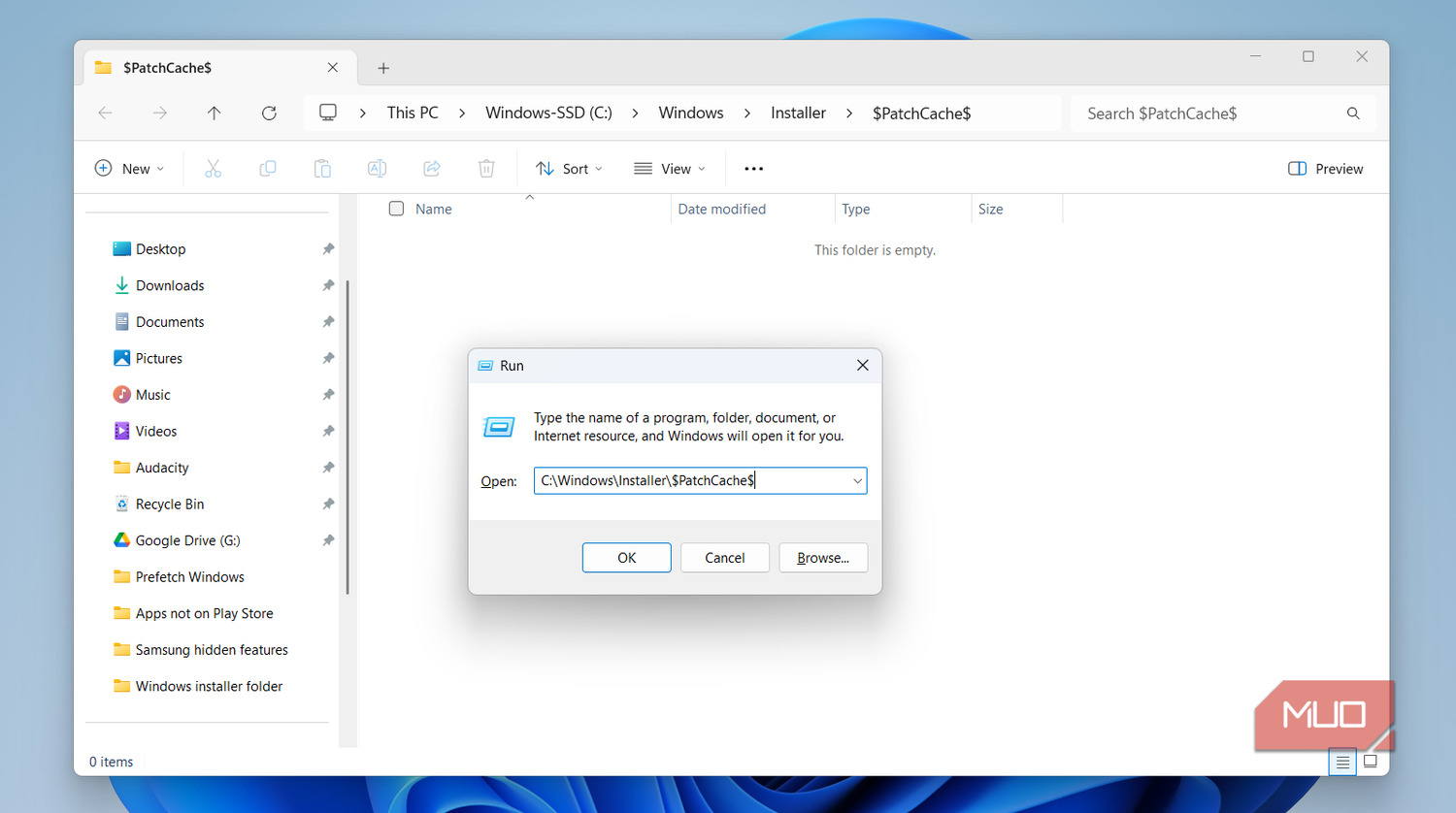Expand the Run dialog Open history dropdown
The image size is (1456, 813).
[x=857, y=481]
